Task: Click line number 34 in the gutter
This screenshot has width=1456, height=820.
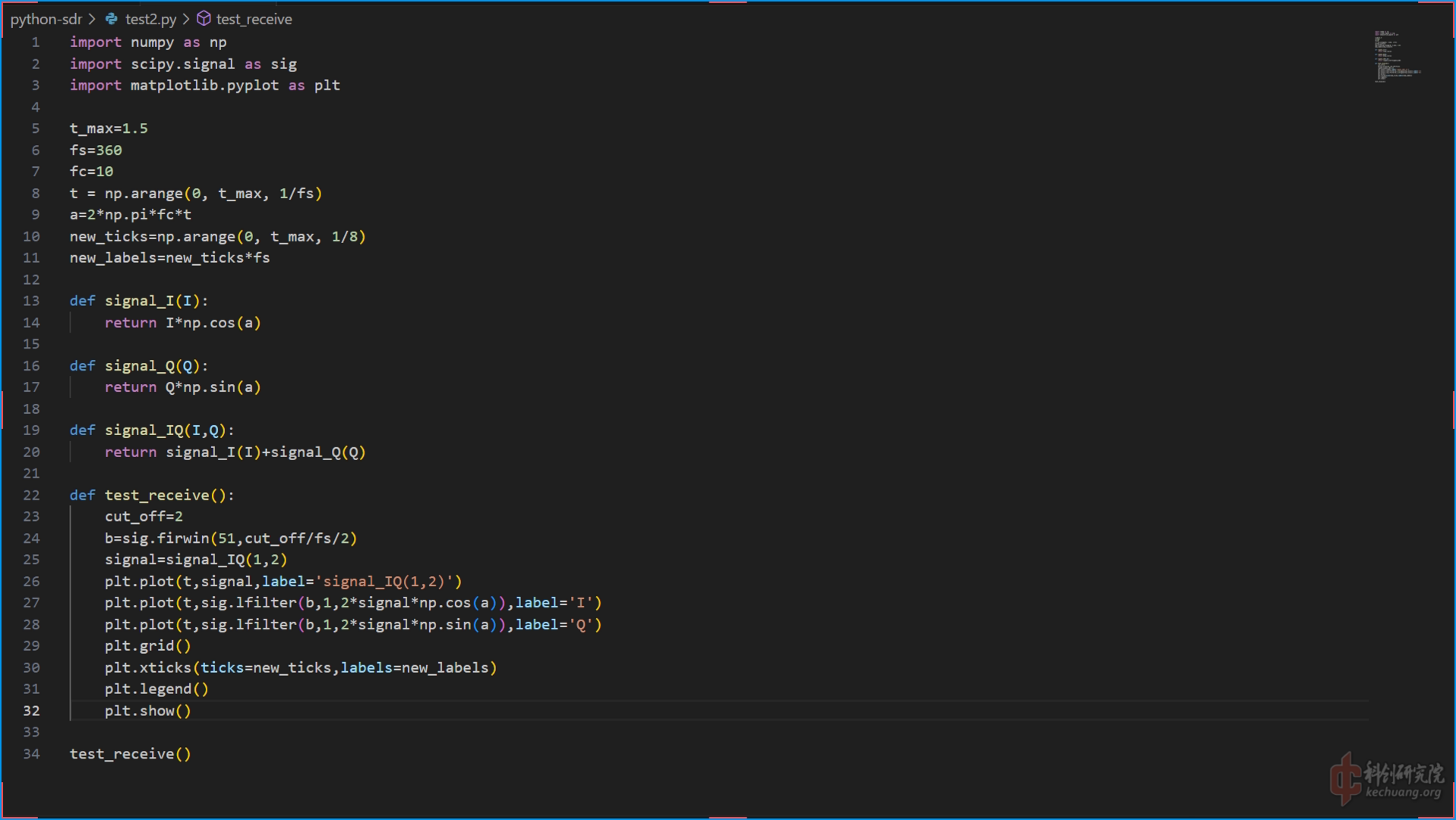Action: coord(31,754)
